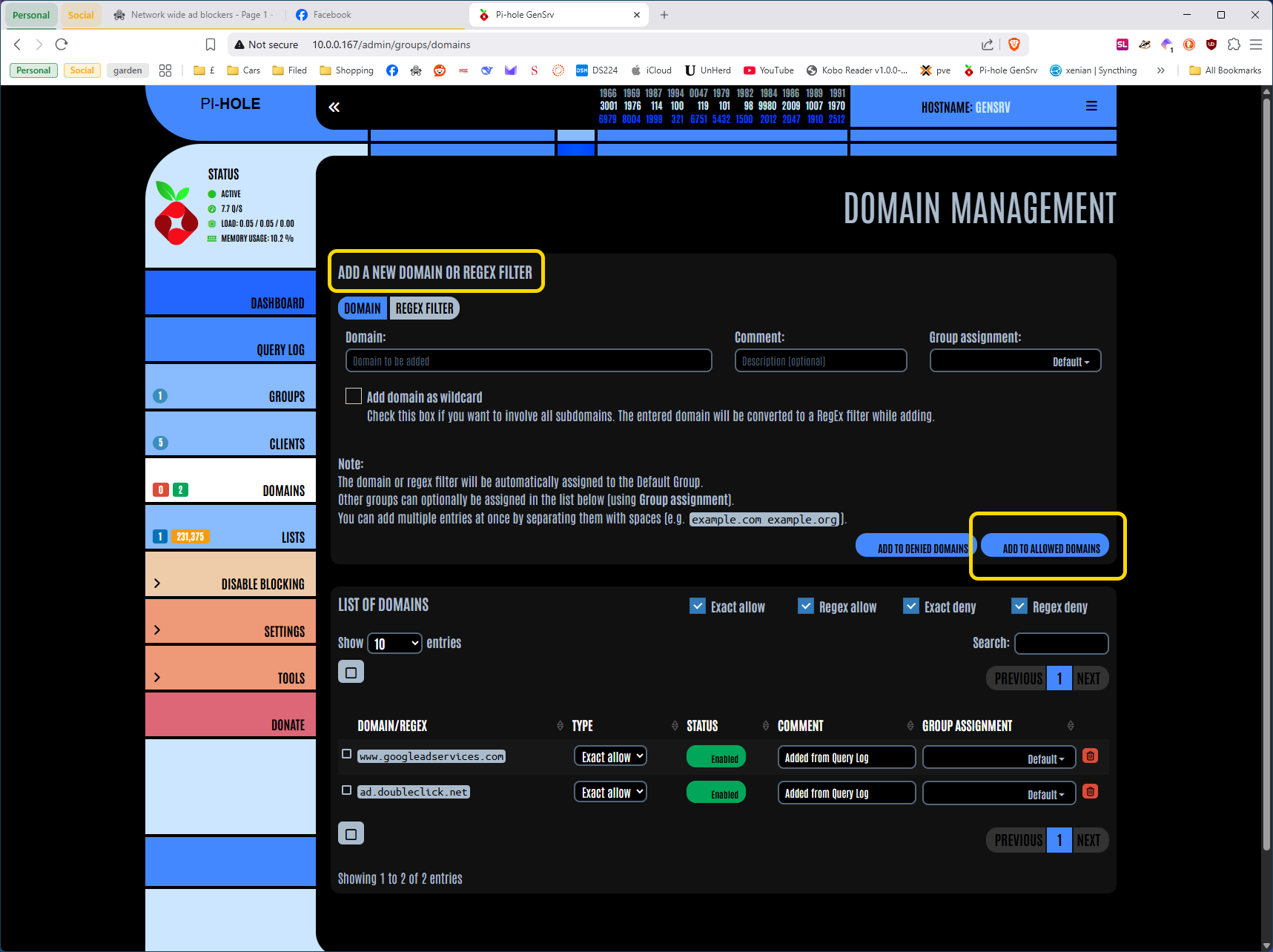Reload the page

[x=62, y=44]
